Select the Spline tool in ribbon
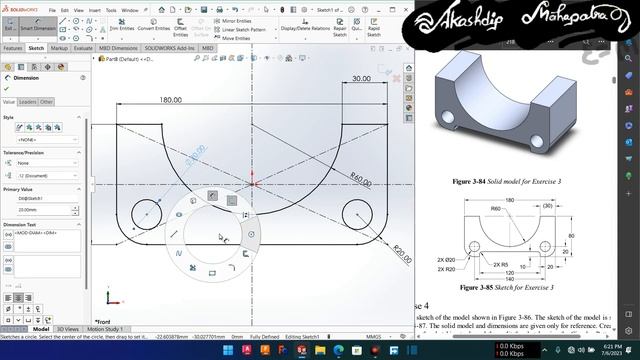Viewport: 640px width, 360px height. 89,21
